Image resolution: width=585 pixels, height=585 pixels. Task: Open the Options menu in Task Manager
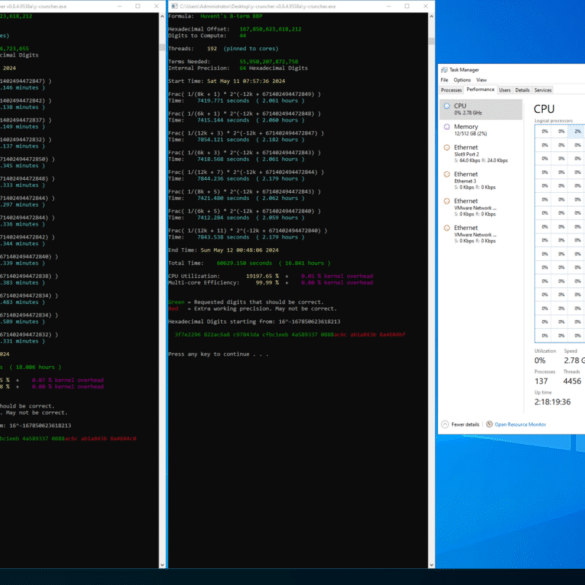(x=462, y=80)
